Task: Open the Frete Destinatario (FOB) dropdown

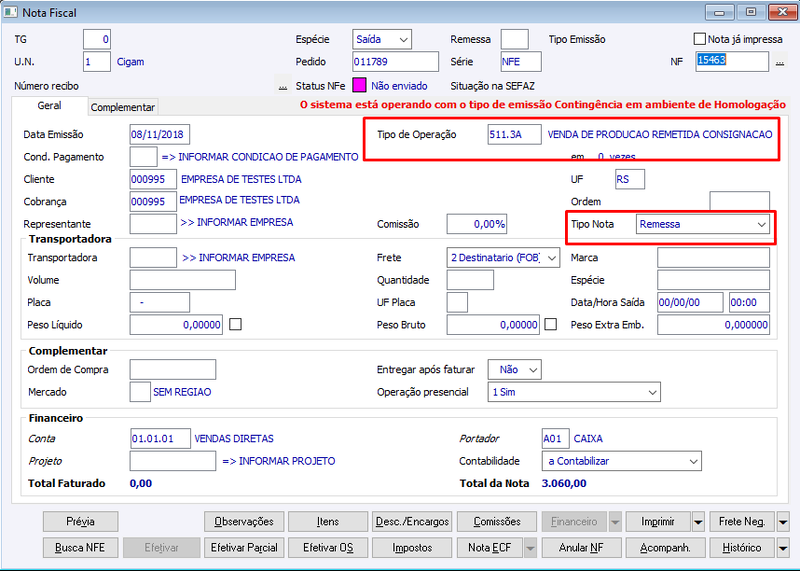Action: pos(503,258)
